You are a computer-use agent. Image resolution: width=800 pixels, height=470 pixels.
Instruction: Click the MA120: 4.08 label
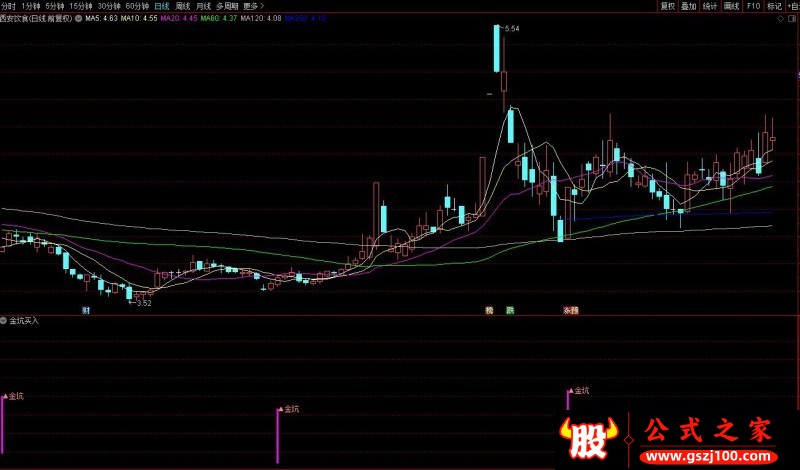pyautogui.click(x=261, y=18)
